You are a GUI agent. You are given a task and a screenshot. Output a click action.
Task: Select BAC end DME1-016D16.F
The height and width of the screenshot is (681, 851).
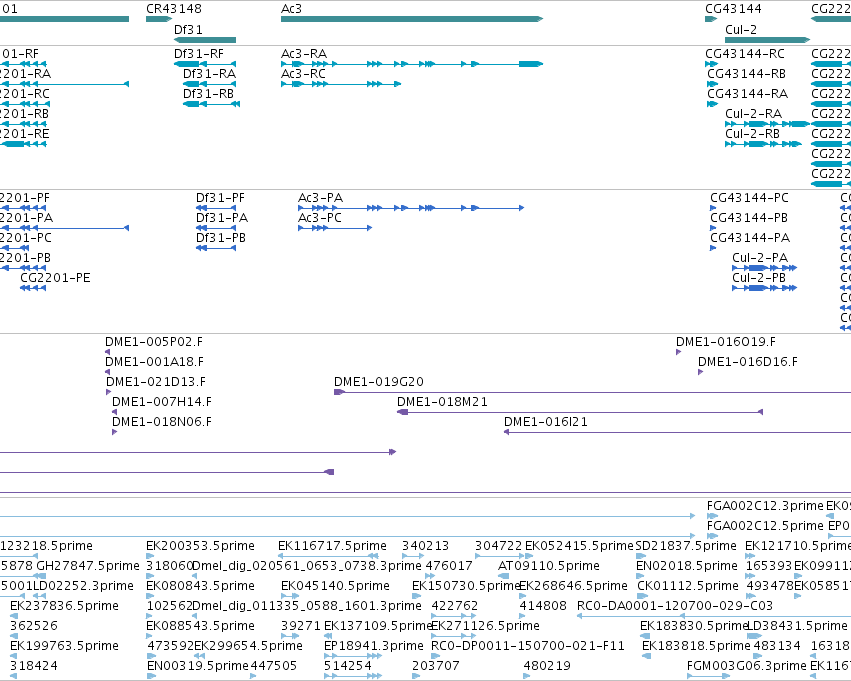(701, 372)
